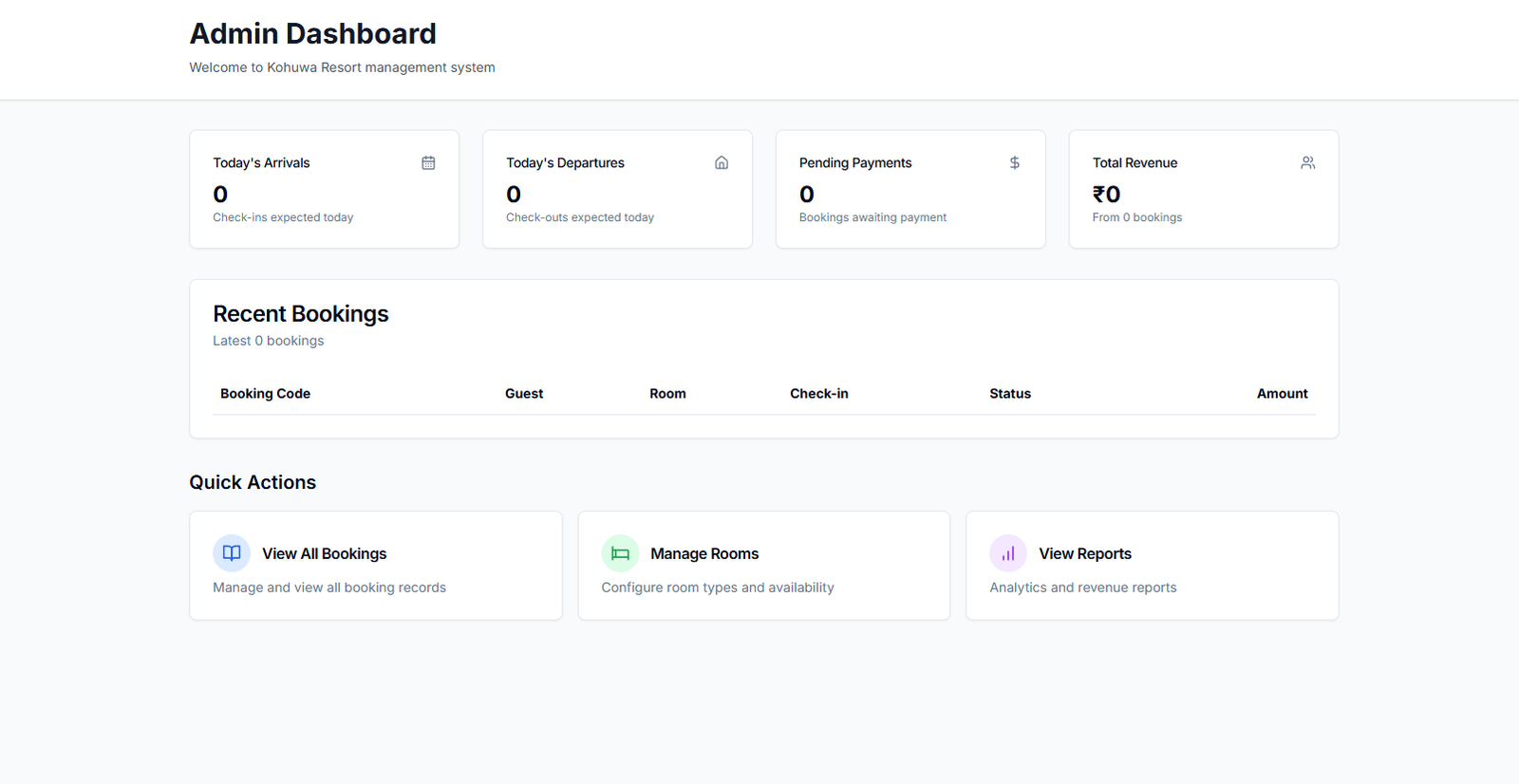1519x784 pixels.
Task: Select the Guest column header
Action: tap(524, 394)
